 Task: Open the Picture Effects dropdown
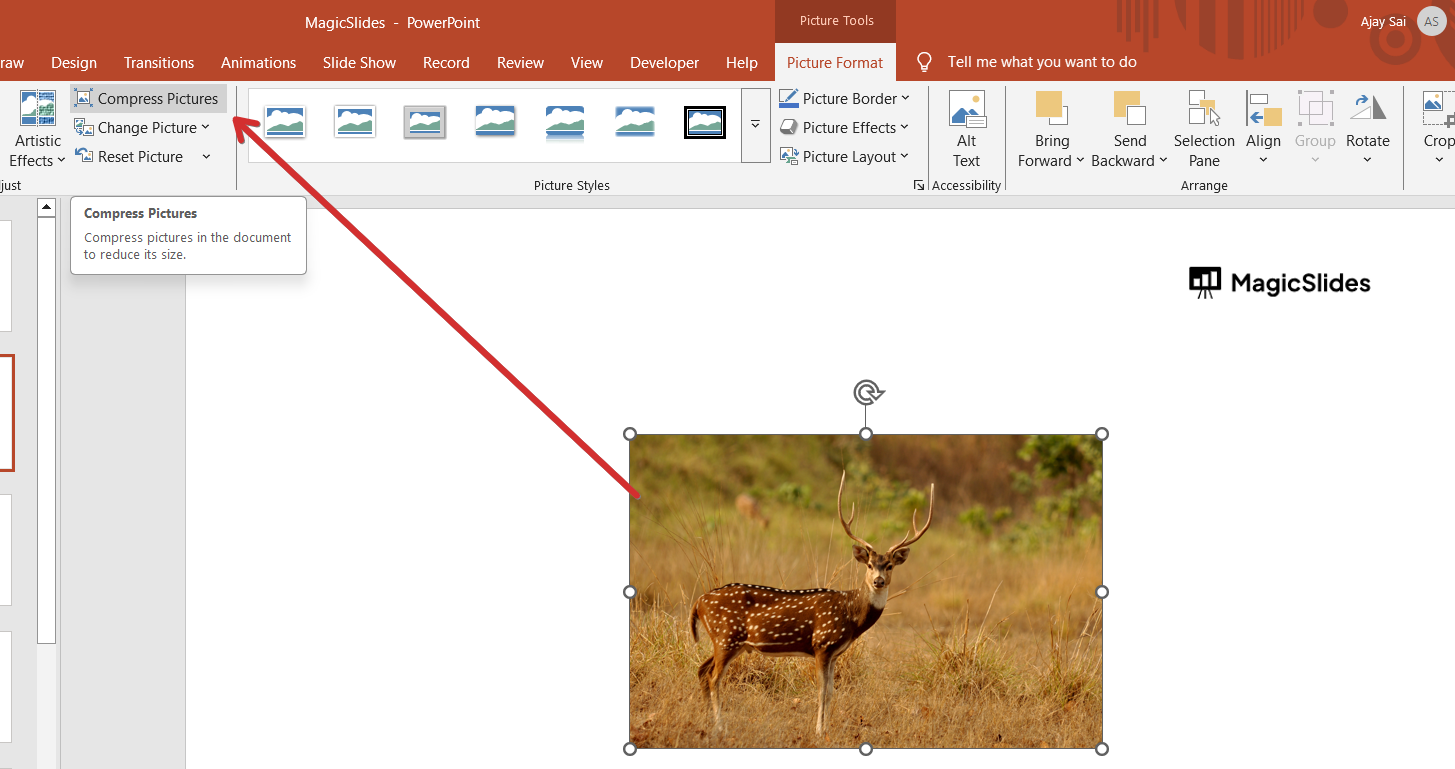[844, 127]
